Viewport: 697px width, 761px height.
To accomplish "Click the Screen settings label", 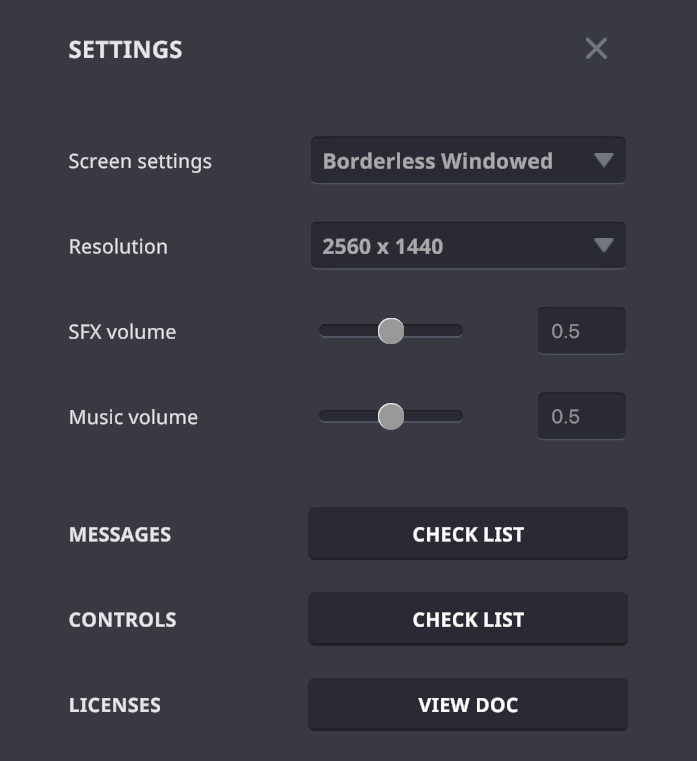I will pyautogui.click(x=140, y=161).
